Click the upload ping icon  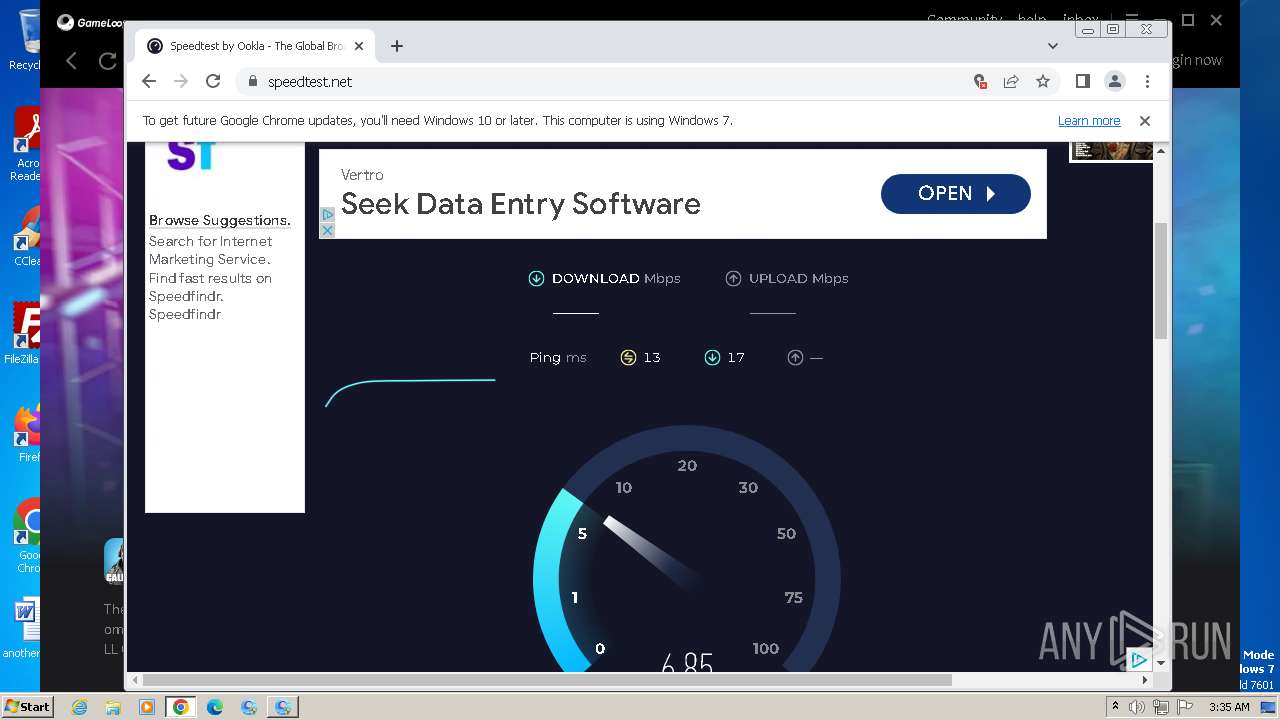click(795, 358)
